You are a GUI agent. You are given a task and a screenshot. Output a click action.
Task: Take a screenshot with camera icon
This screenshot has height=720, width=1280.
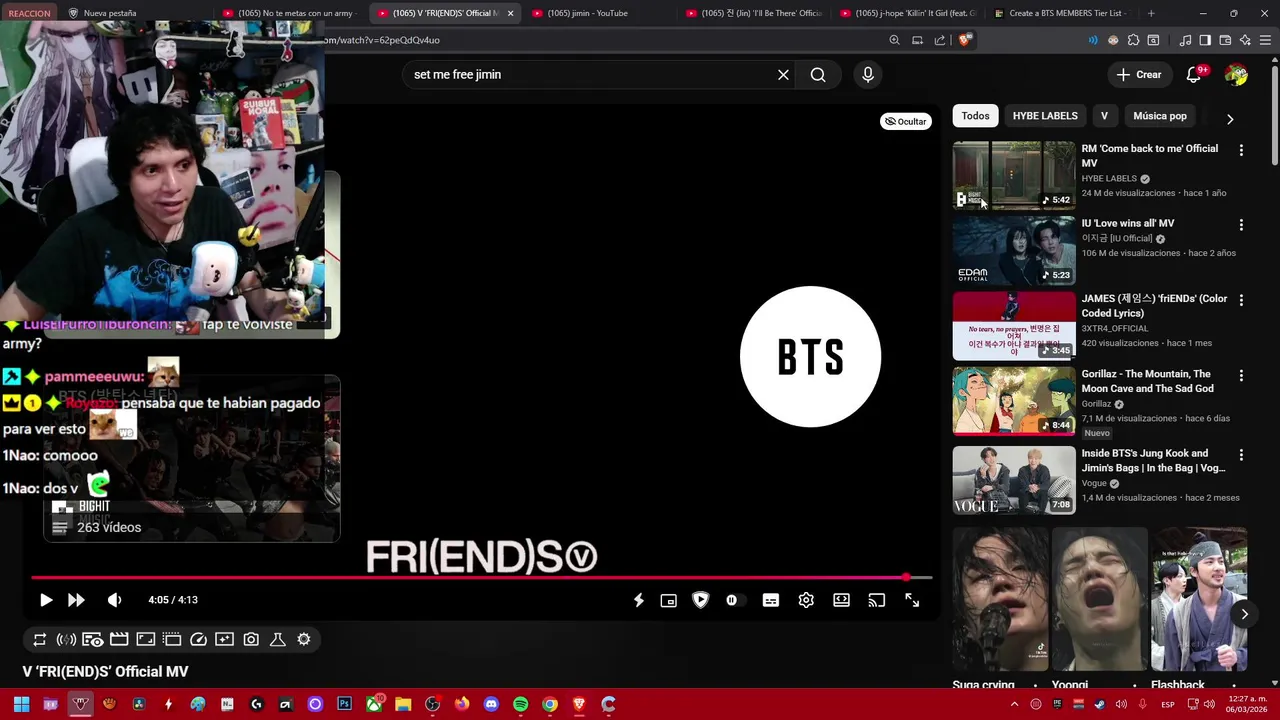click(x=251, y=639)
